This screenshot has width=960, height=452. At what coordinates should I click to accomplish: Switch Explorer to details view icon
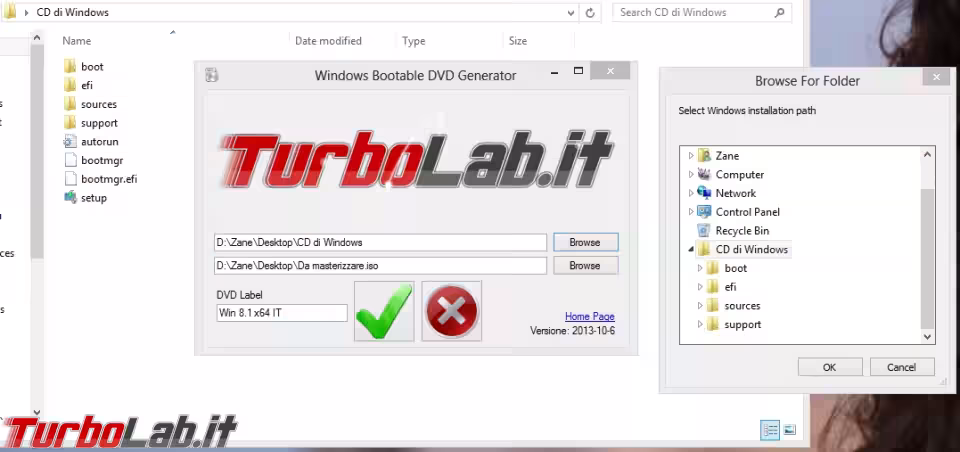(x=770, y=430)
